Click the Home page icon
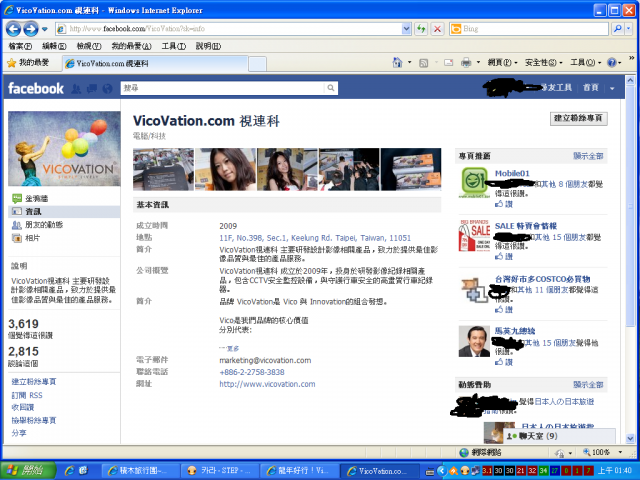 (397, 62)
